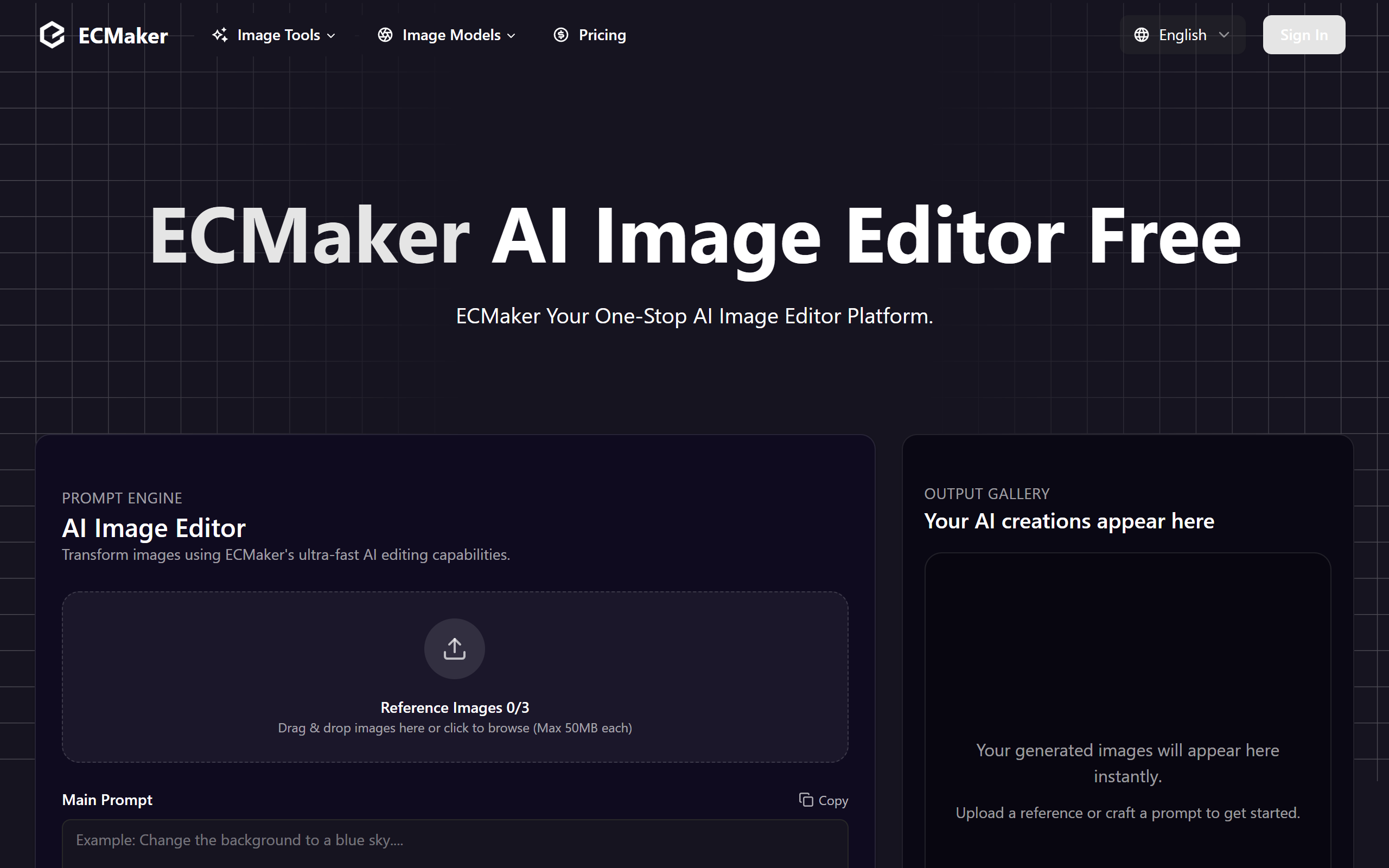The width and height of the screenshot is (1389, 868).
Task: Click the globe language icon
Action: click(1142, 35)
